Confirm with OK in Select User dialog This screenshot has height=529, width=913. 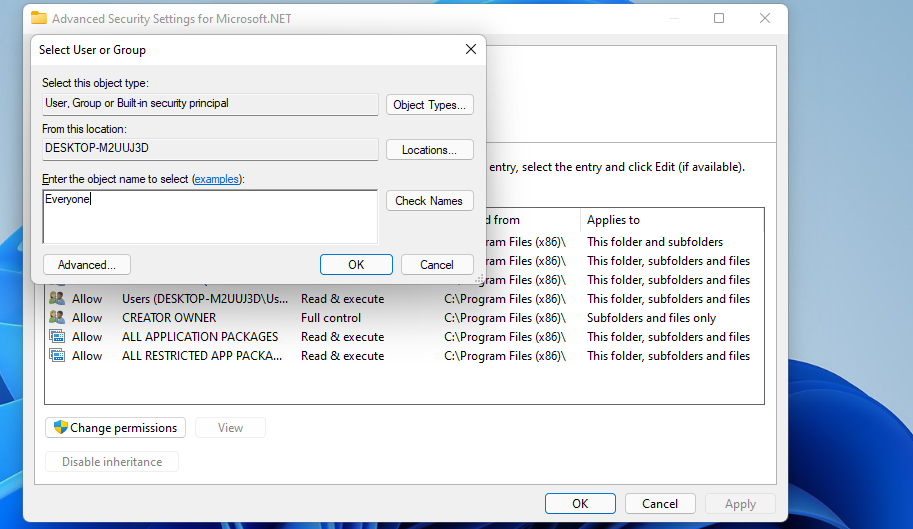click(x=356, y=265)
